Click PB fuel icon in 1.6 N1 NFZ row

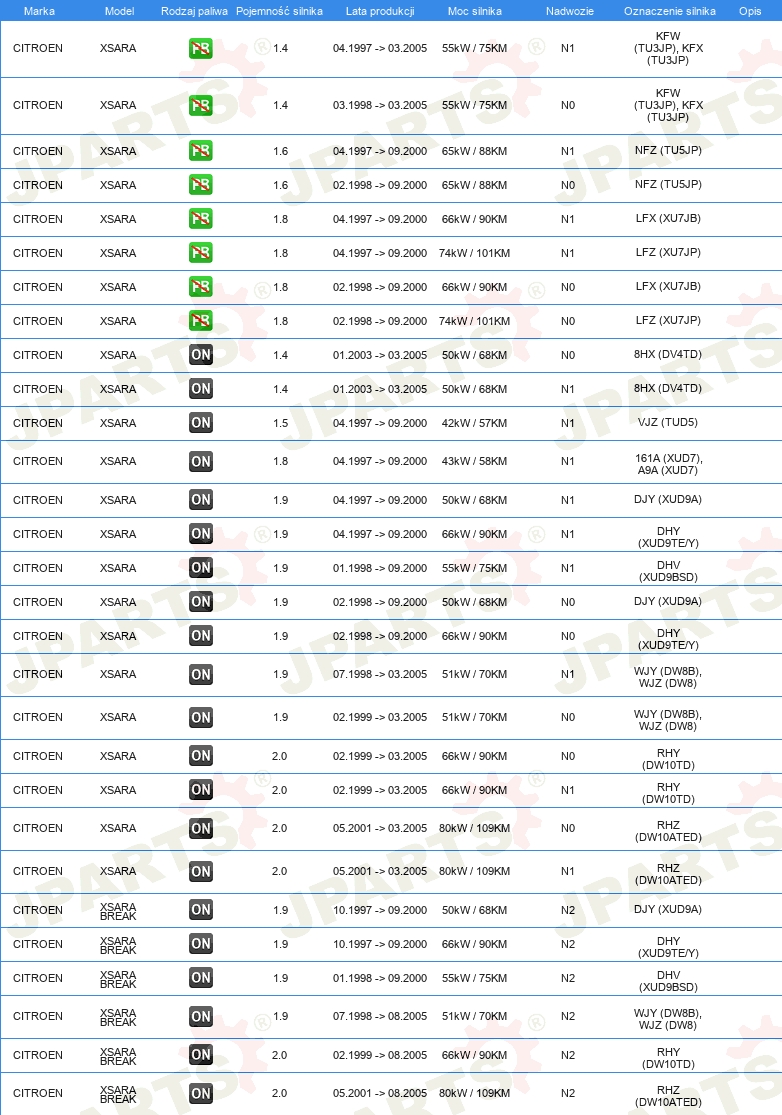click(x=200, y=151)
